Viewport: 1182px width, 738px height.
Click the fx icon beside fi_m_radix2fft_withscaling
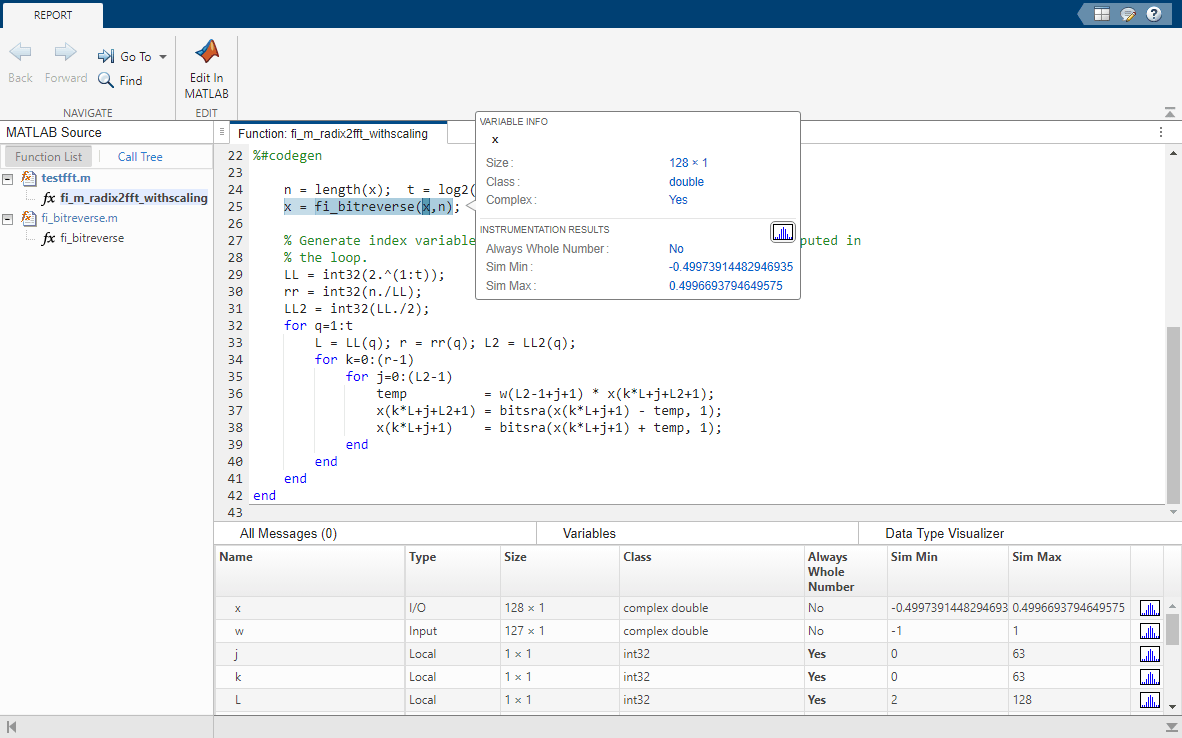48,198
